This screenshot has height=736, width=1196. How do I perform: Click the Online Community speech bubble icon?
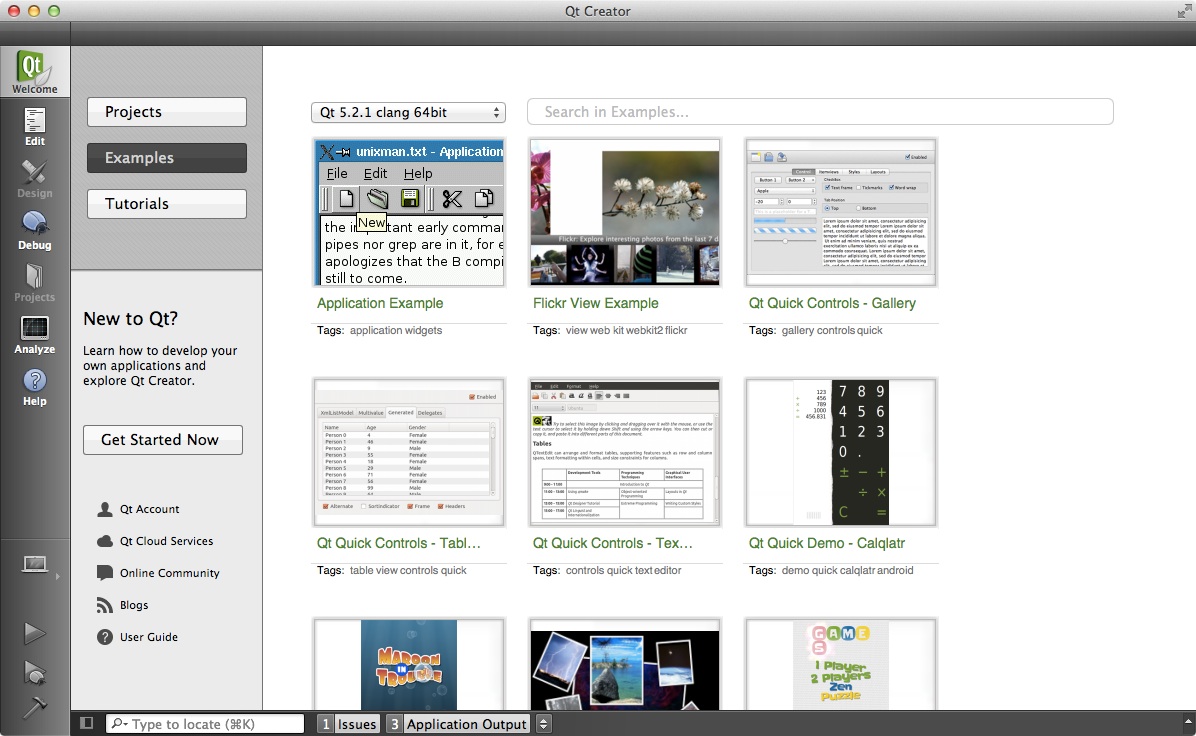[x=105, y=573]
